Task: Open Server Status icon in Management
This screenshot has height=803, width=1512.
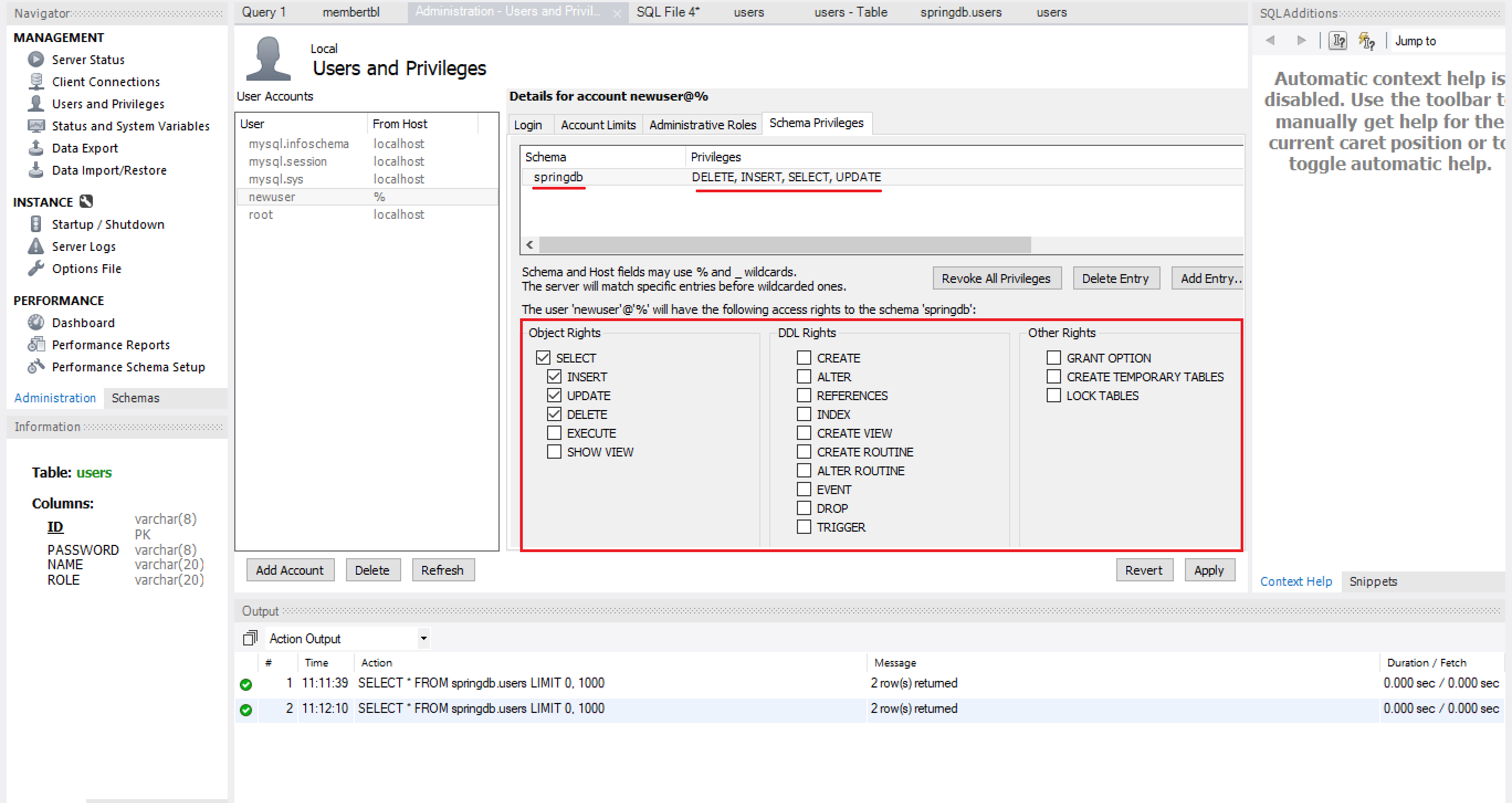Action: pos(36,59)
